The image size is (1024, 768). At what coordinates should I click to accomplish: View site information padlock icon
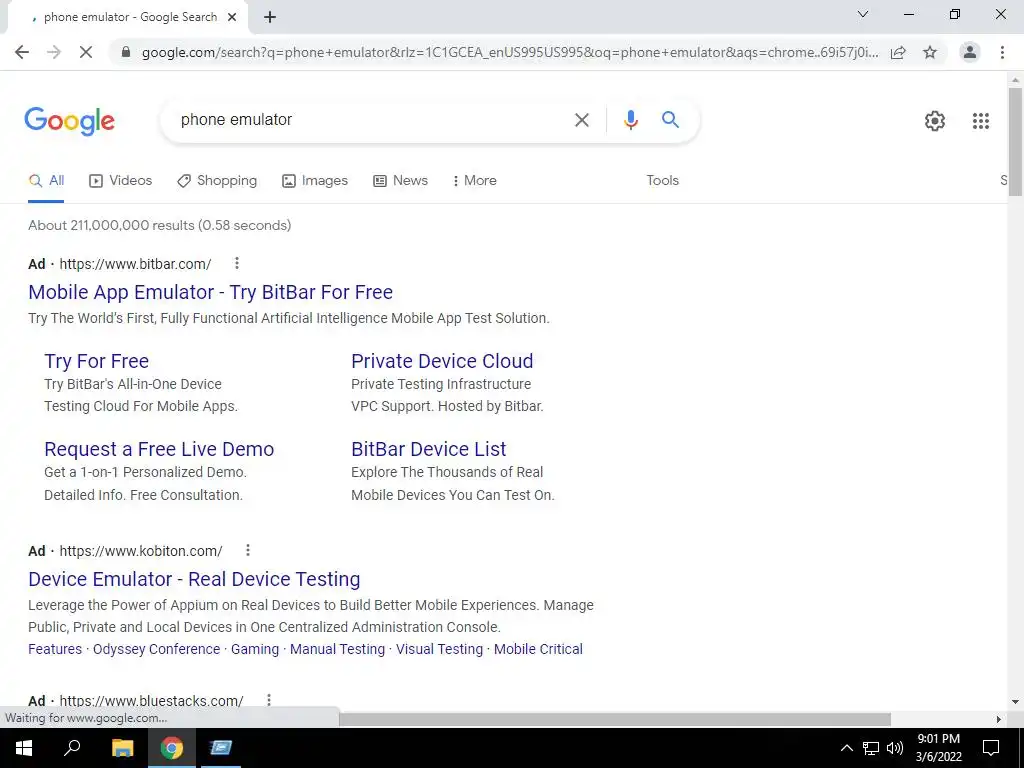[x=126, y=52]
